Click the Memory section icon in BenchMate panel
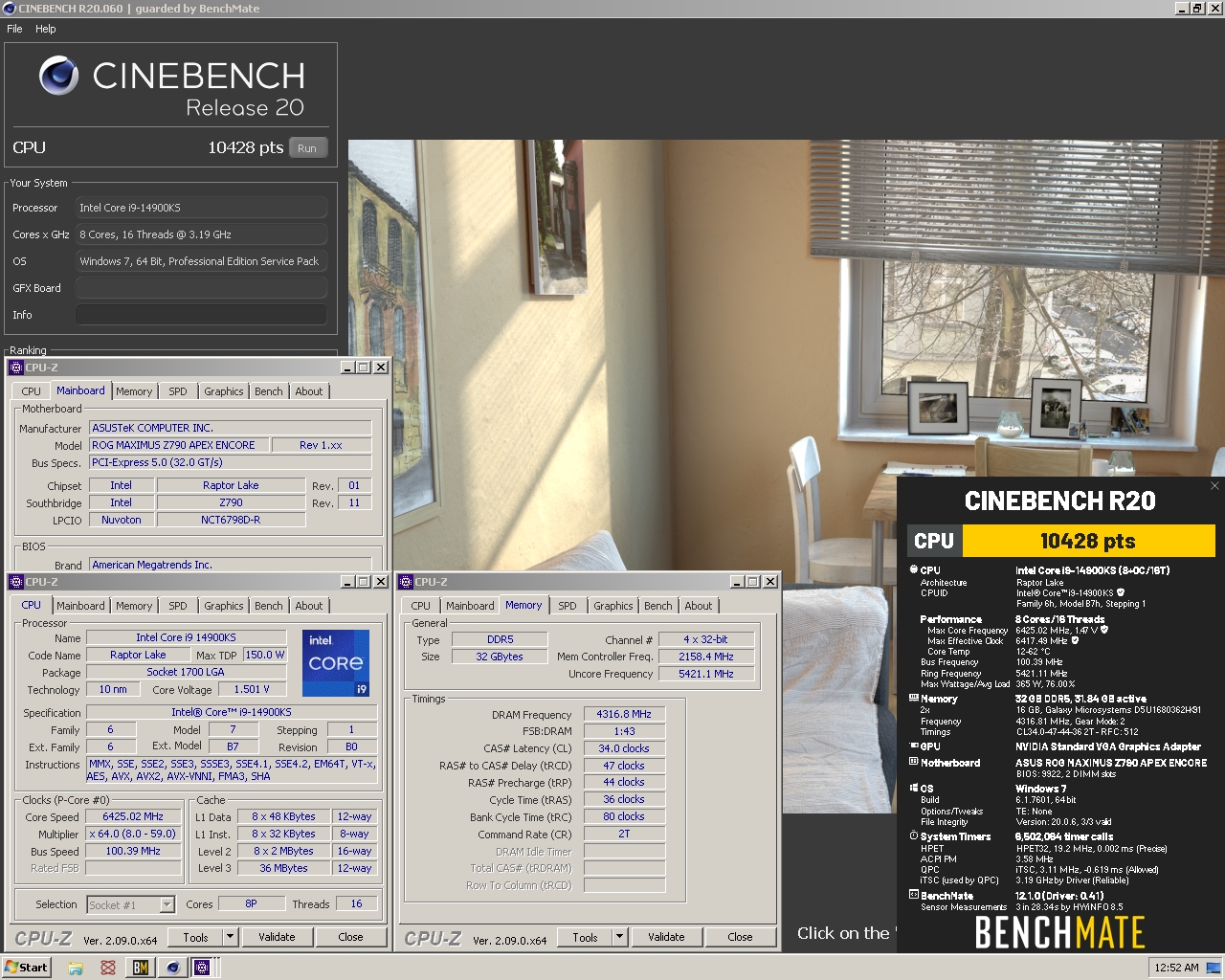The image size is (1225, 980). tap(914, 699)
